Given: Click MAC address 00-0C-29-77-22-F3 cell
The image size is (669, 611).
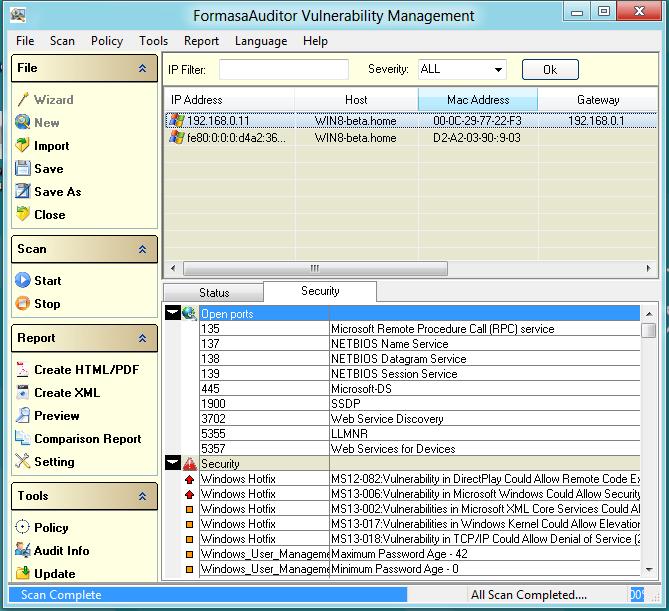Looking at the screenshot, I should [477, 121].
